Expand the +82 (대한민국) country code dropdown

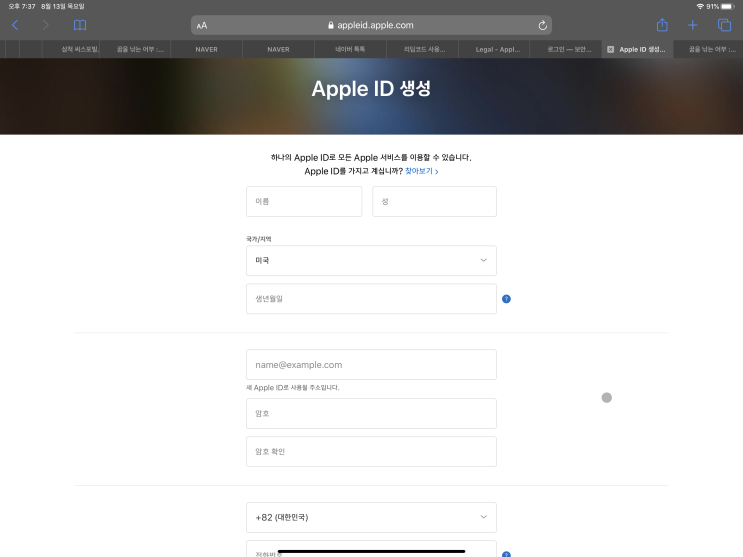pos(371,517)
